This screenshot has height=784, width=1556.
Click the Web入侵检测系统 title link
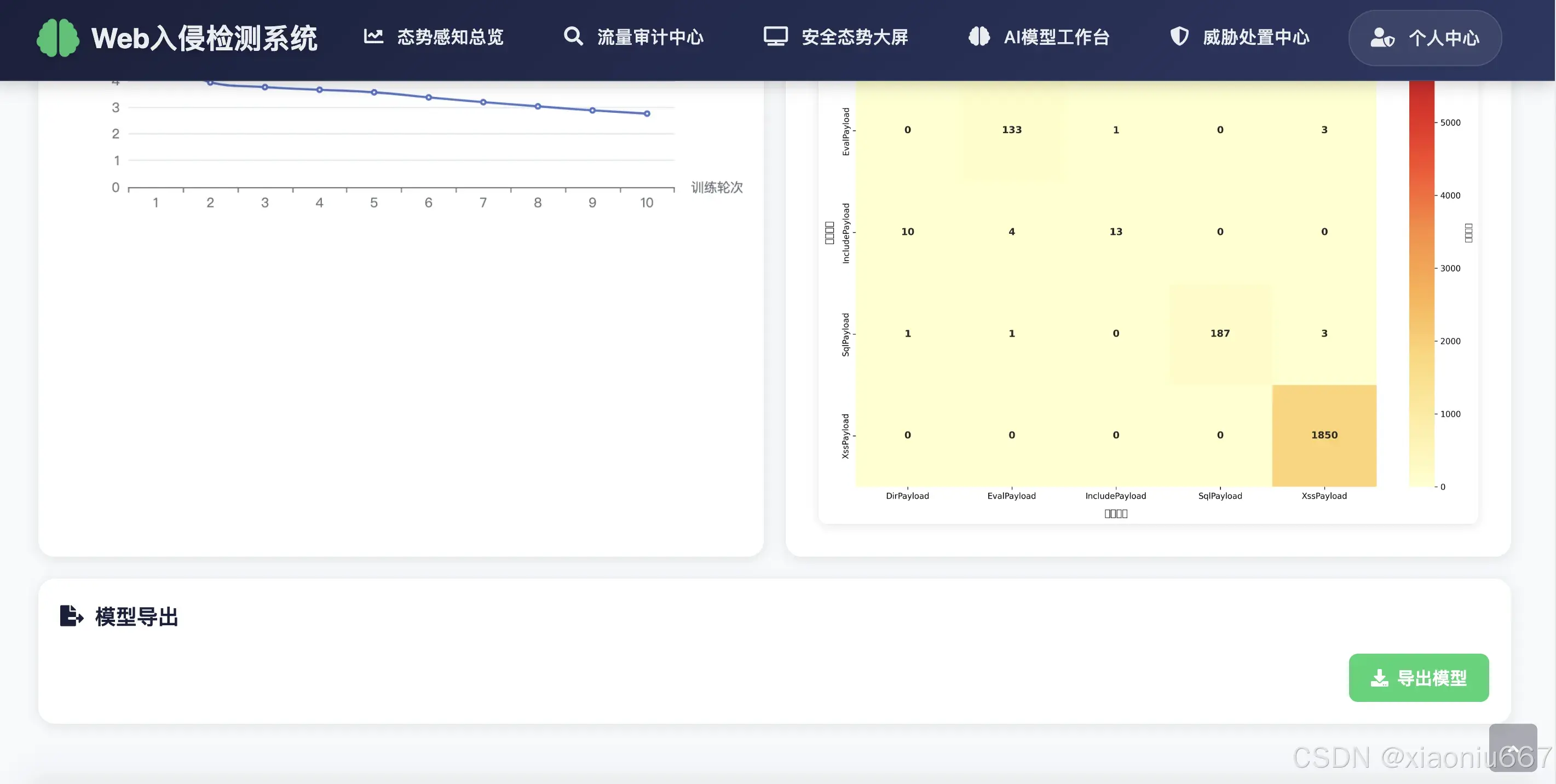coord(204,39)
